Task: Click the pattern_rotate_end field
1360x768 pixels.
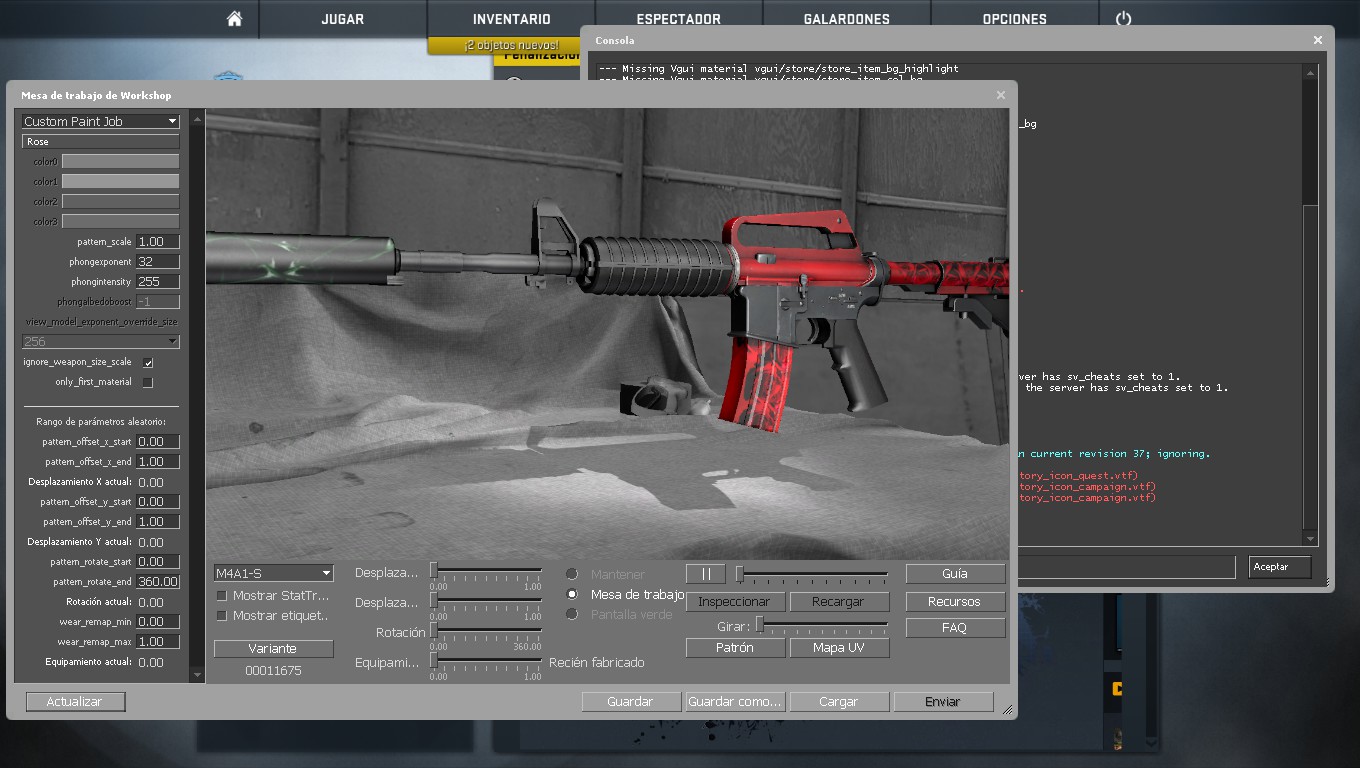Action: (x=158, y=581)
